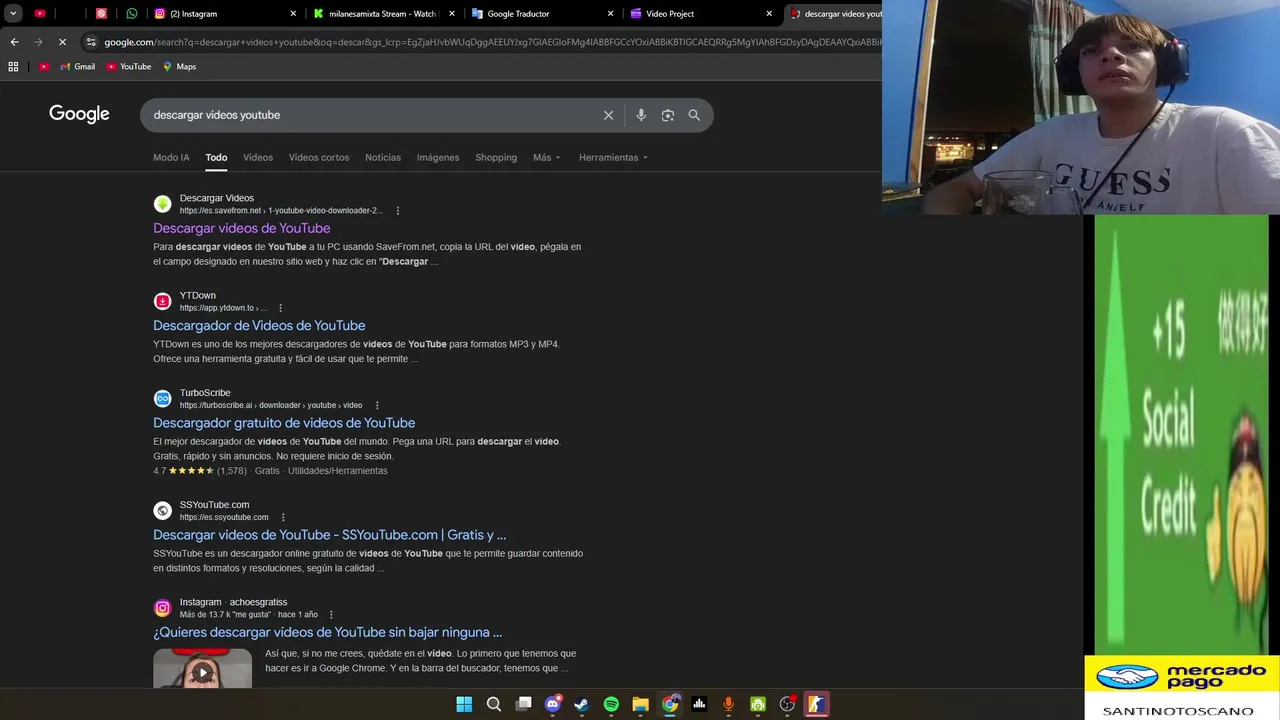Expand the Herramientas dropdown
Screen dimensions: 1280x720
point(613,157)
